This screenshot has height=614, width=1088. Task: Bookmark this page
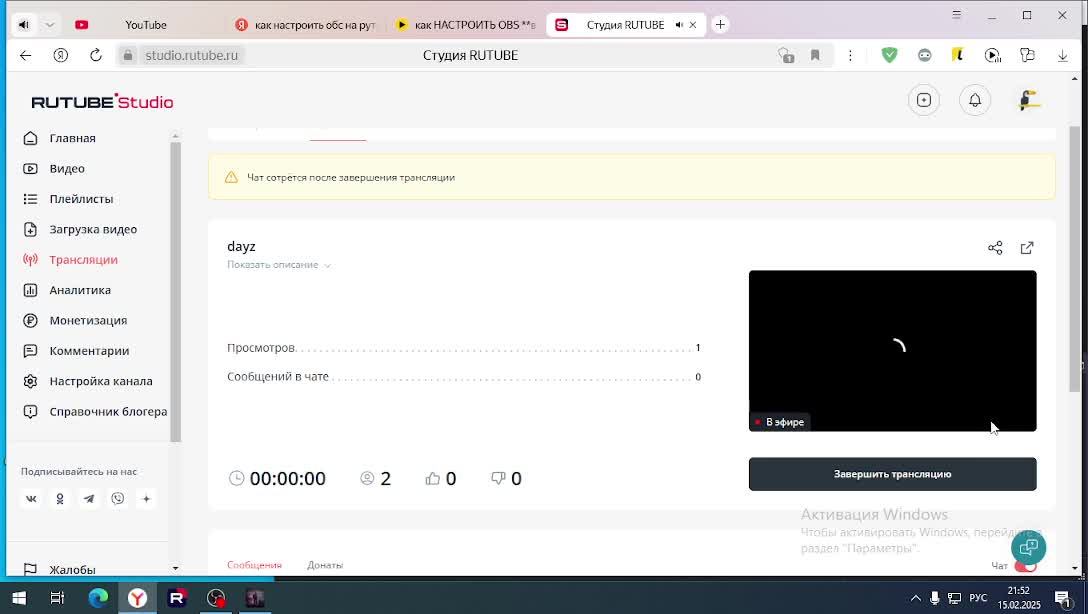click(x=815, y=56)
